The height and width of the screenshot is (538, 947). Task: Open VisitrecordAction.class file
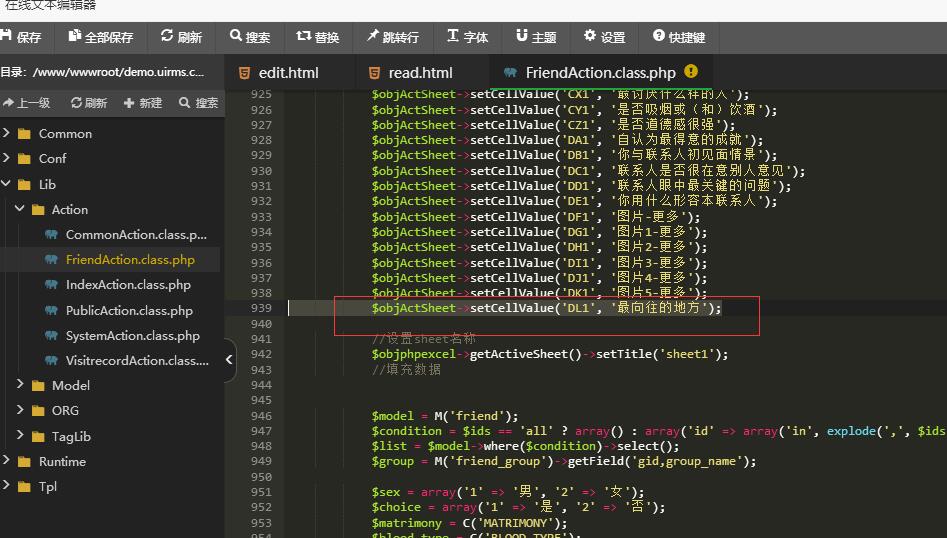pyautogui.click(x=137, y=361)
